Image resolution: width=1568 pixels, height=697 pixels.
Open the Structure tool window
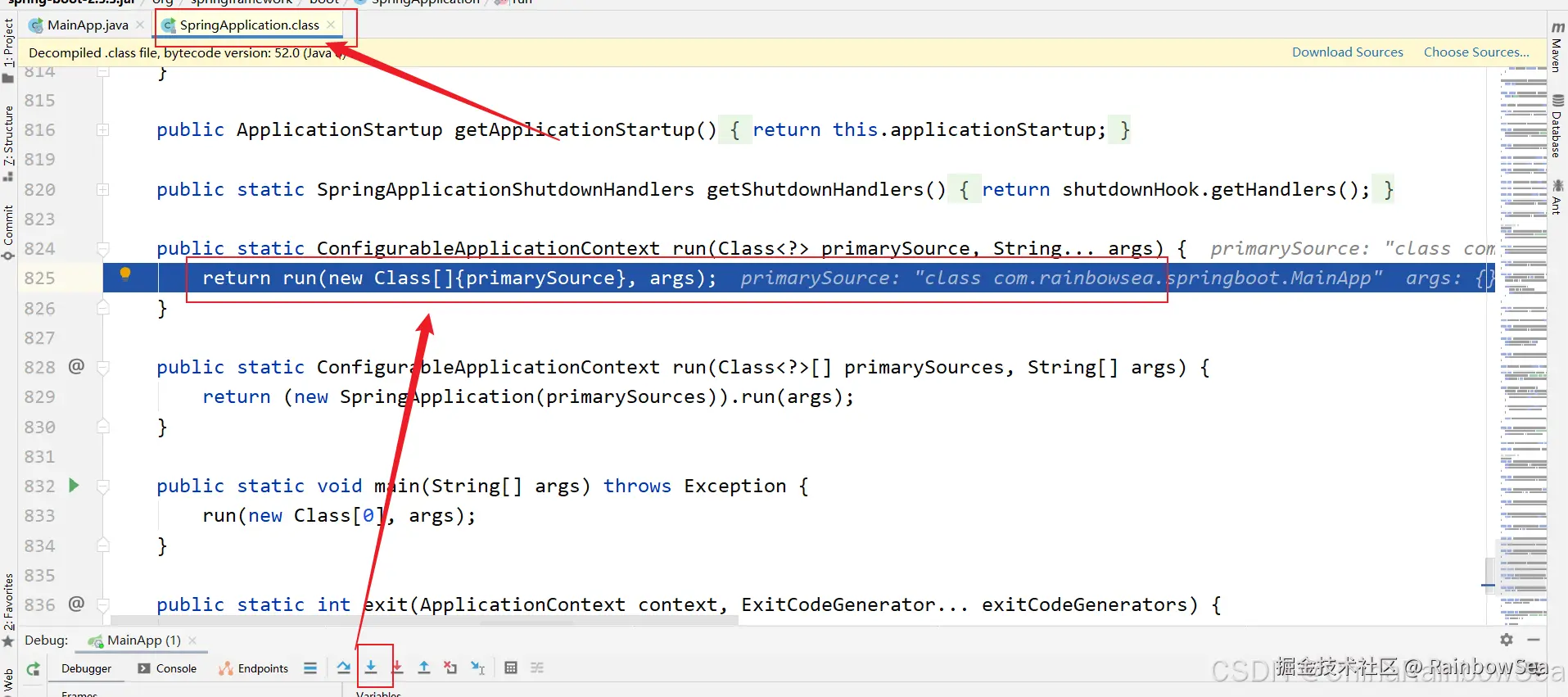click(x=8, y=143)
